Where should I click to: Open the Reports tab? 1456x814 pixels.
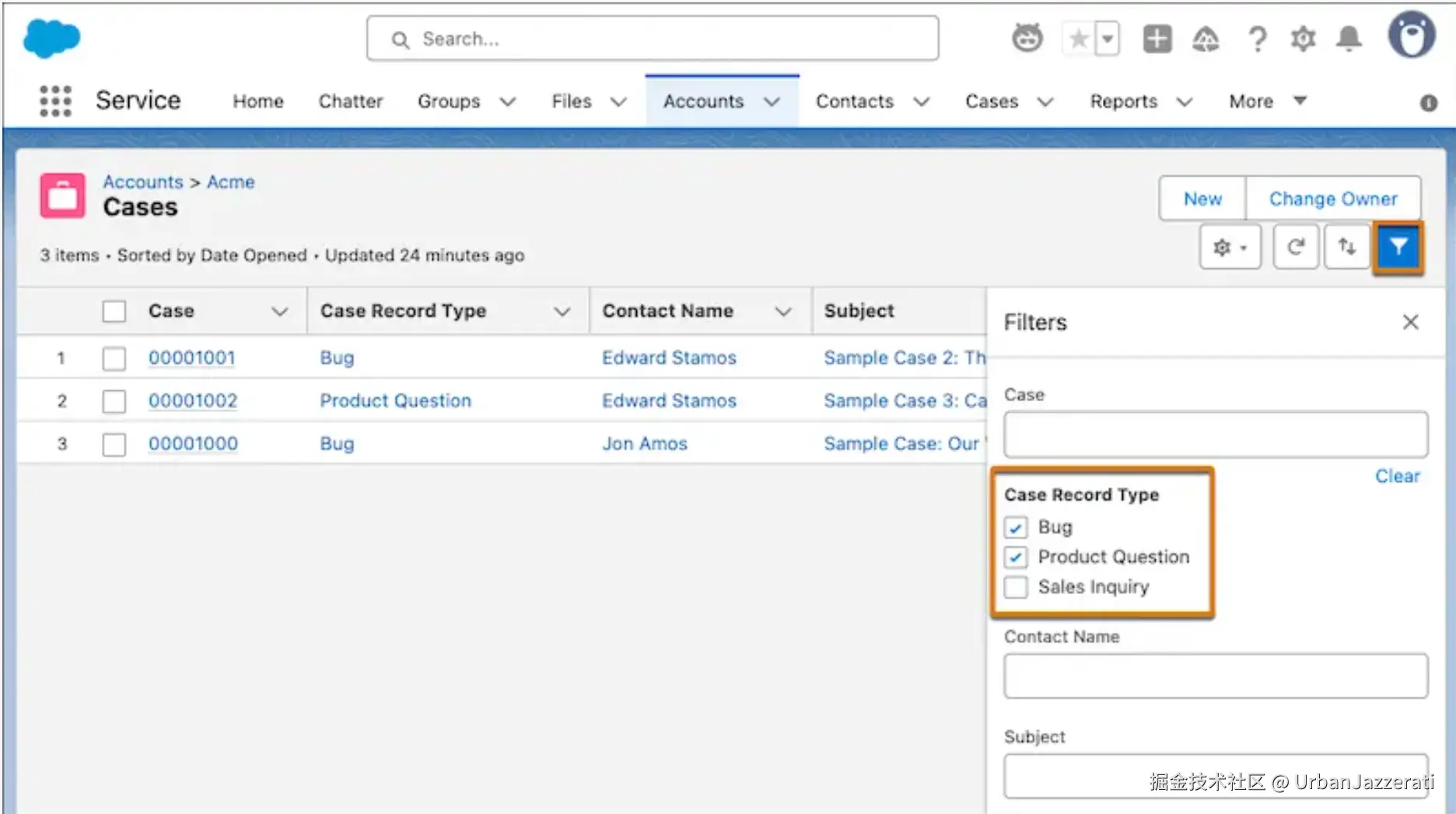tap(1123, 102)
